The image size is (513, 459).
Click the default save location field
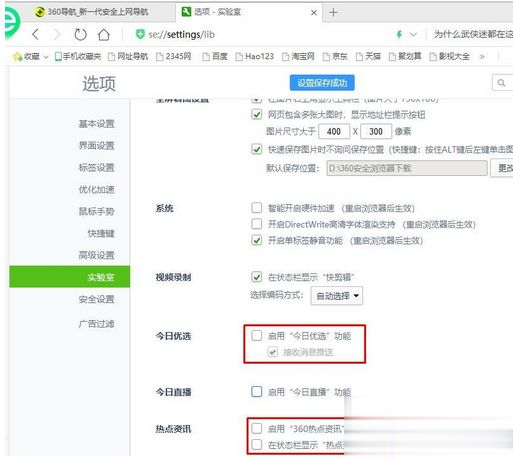pyautogui.click(x=407, y=168)
